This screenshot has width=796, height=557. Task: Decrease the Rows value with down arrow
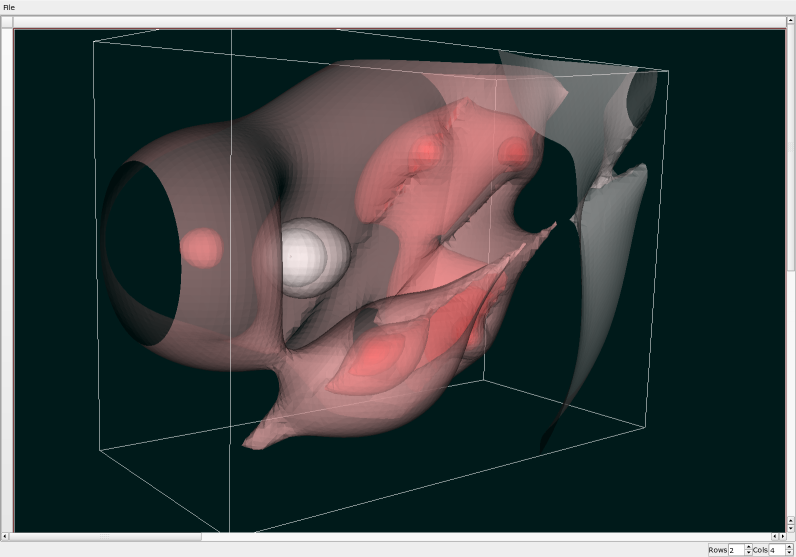click(x=749, y=552)
